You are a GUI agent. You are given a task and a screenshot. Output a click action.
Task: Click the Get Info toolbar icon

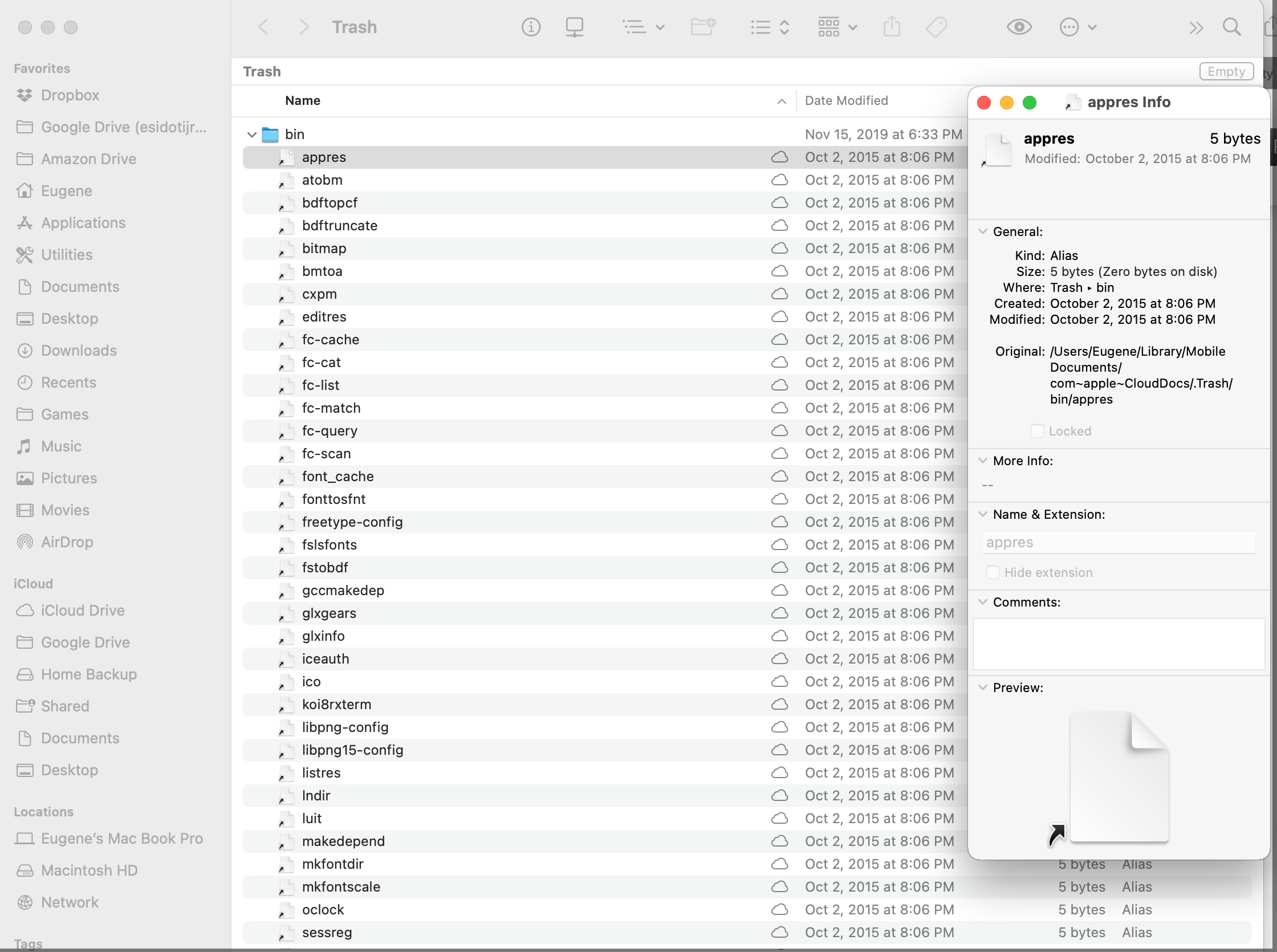pyautogui.click(x=531, y=27)
